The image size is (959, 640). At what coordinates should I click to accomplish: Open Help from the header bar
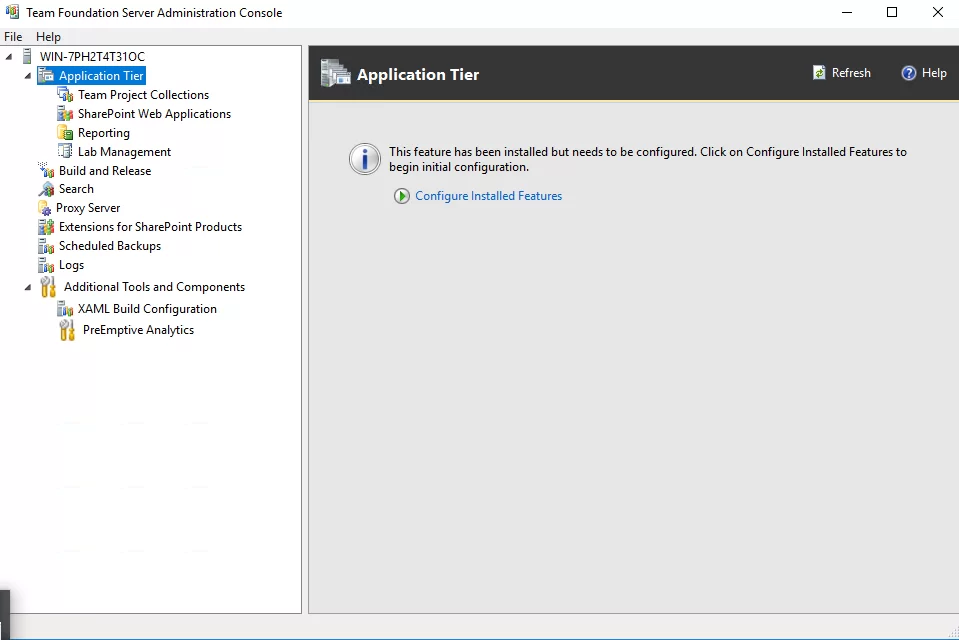(x=923, y=73)
